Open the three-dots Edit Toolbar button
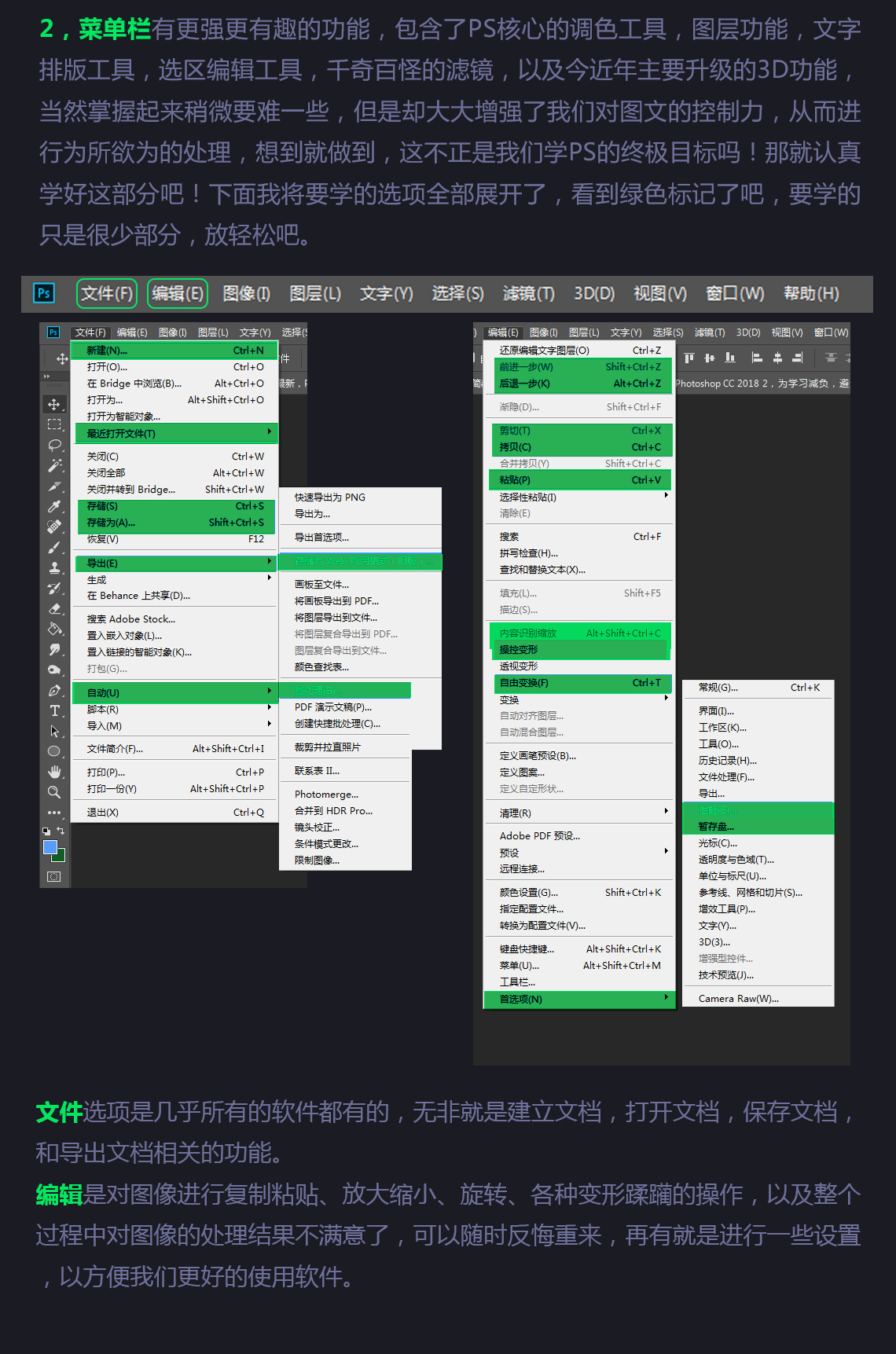Image resolution: width=896 pixels, height=1354 pixels. point(54,813)
